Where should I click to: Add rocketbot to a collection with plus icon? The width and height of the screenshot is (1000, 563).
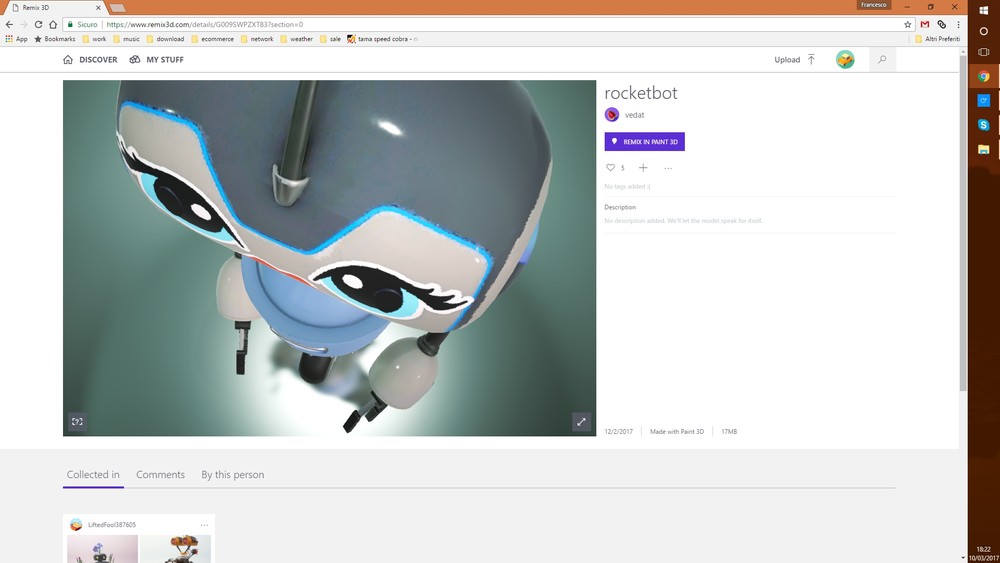click(x=643, y=168)
